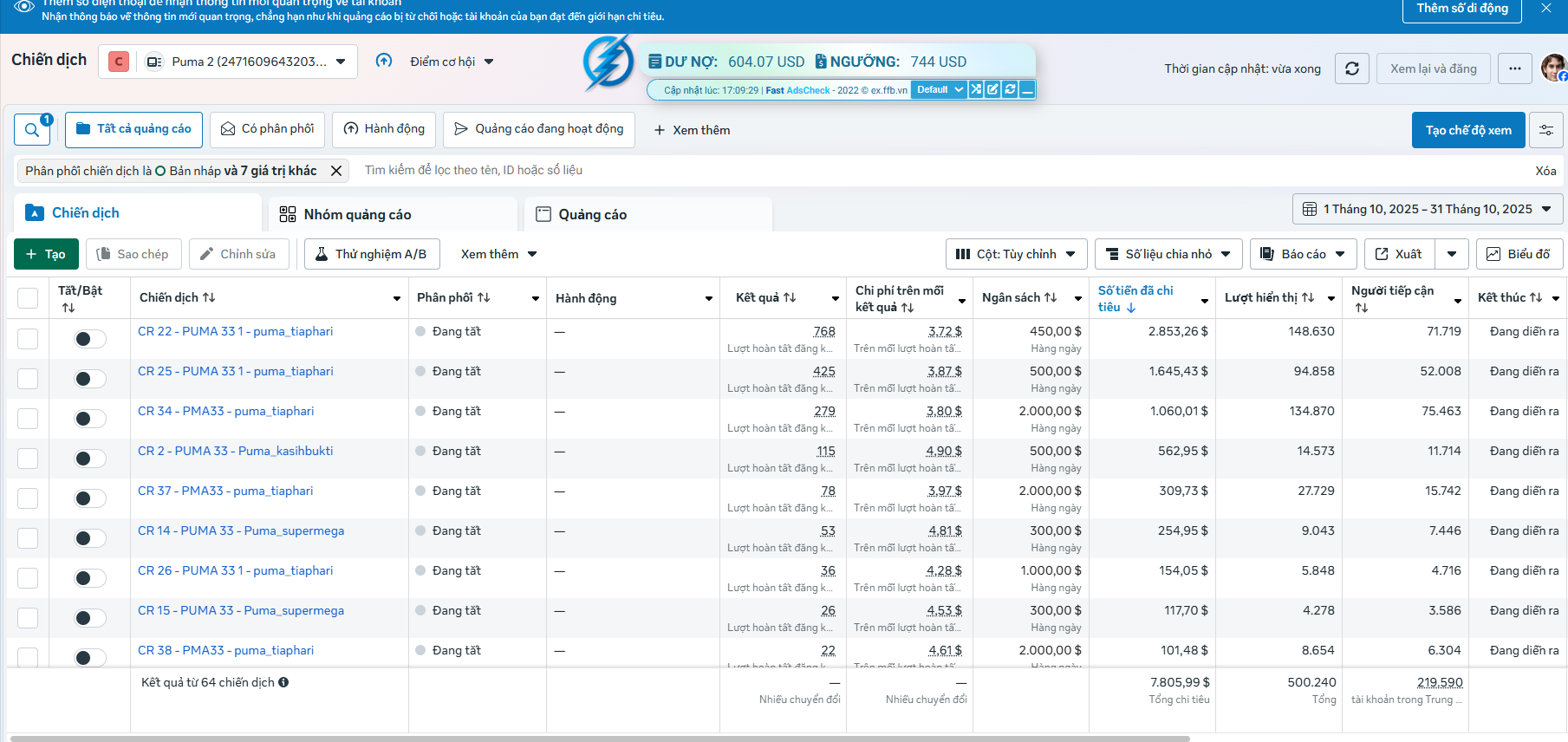Turn on the CR 14 campaign switch
Viewport: 1568px width, 742px height.
(x=89, y=538)
